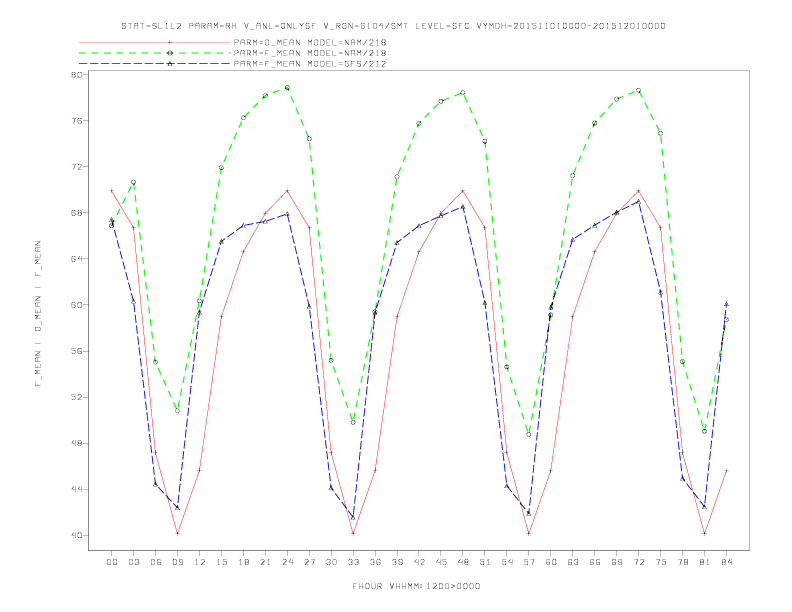Viewport: 792px width, 612px height.
Task: Click y-axis tick label 72
Action: (77, 167)
